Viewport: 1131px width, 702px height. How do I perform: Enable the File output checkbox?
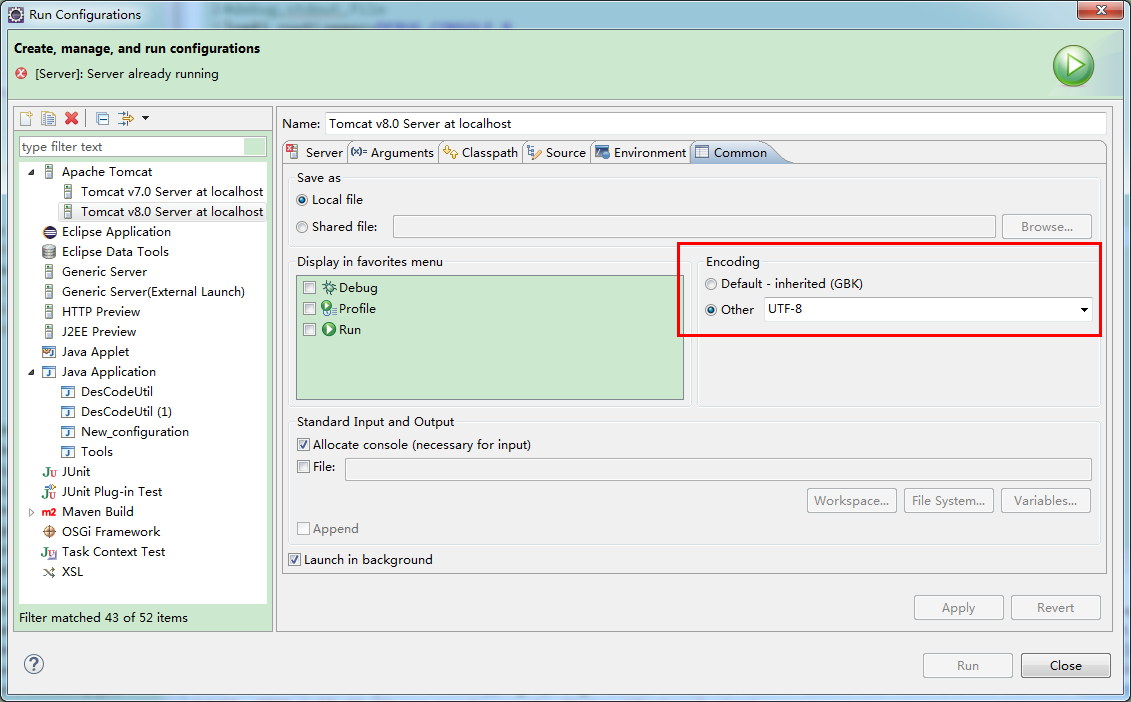(304, 467)
